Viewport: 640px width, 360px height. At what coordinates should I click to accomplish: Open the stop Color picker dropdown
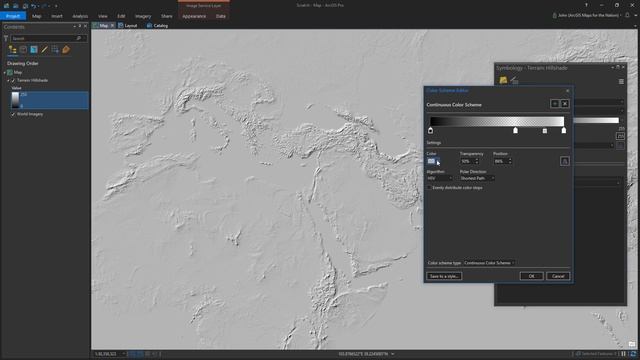(x=433, y=161)
